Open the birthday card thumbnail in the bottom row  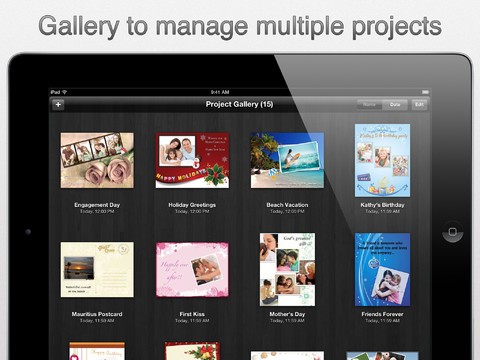click(97, 351)
